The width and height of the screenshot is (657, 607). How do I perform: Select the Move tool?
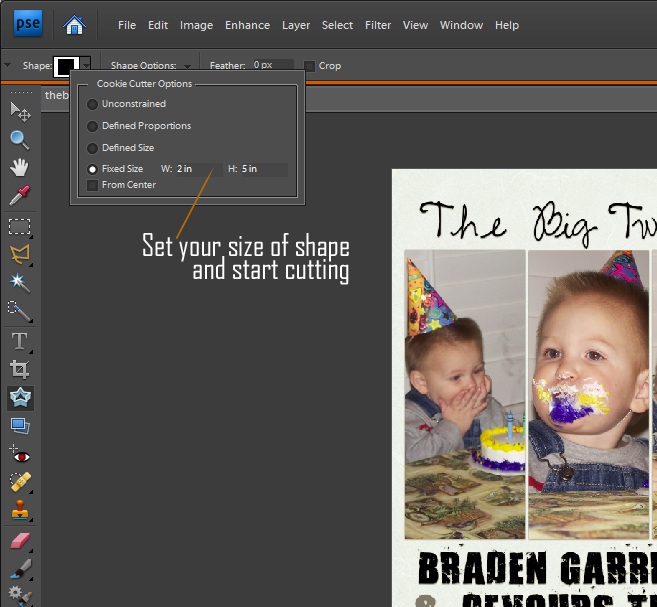(19, 110)
